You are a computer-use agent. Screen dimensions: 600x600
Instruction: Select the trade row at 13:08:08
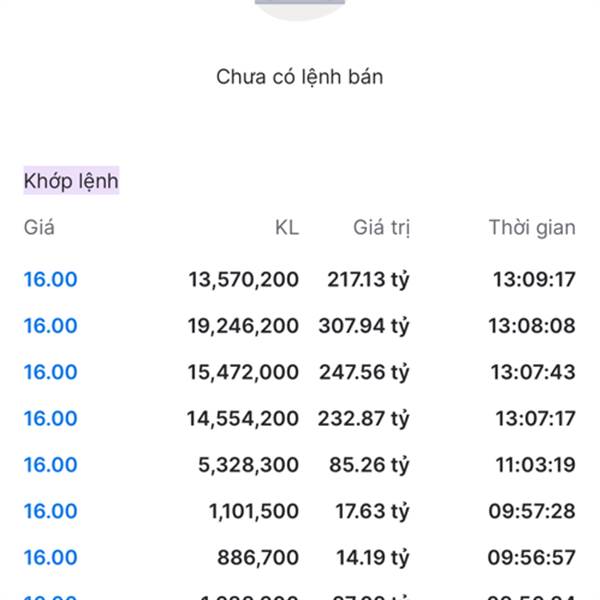(300, 326)
